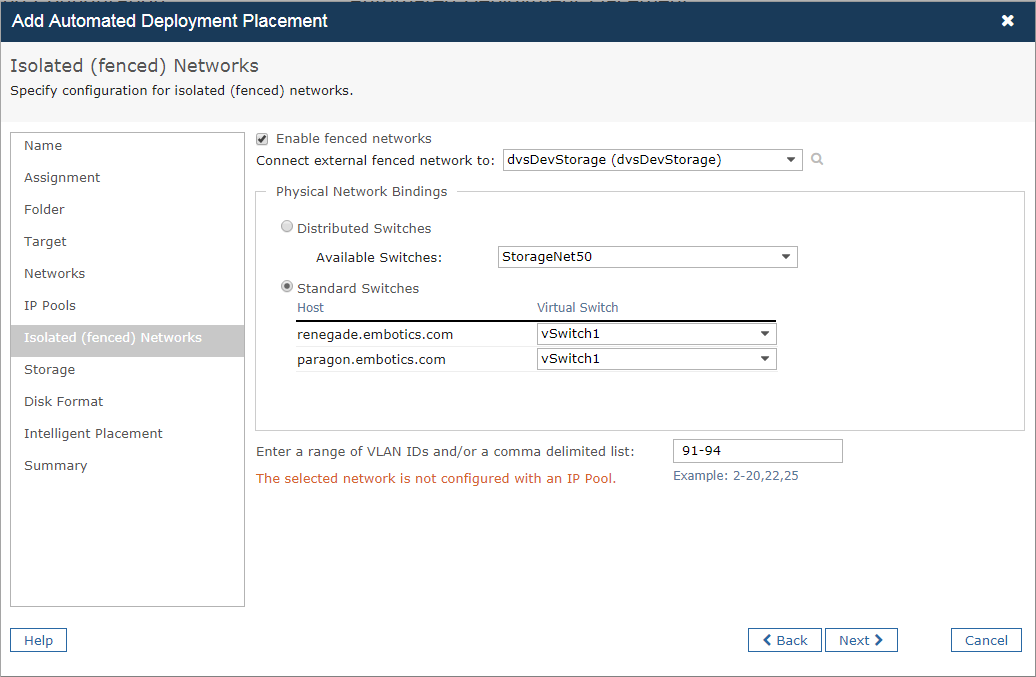Click the magnifier icon beside external network dropdown
The width and height of the screenshot is (1036, 677).
tap(817, 159)
